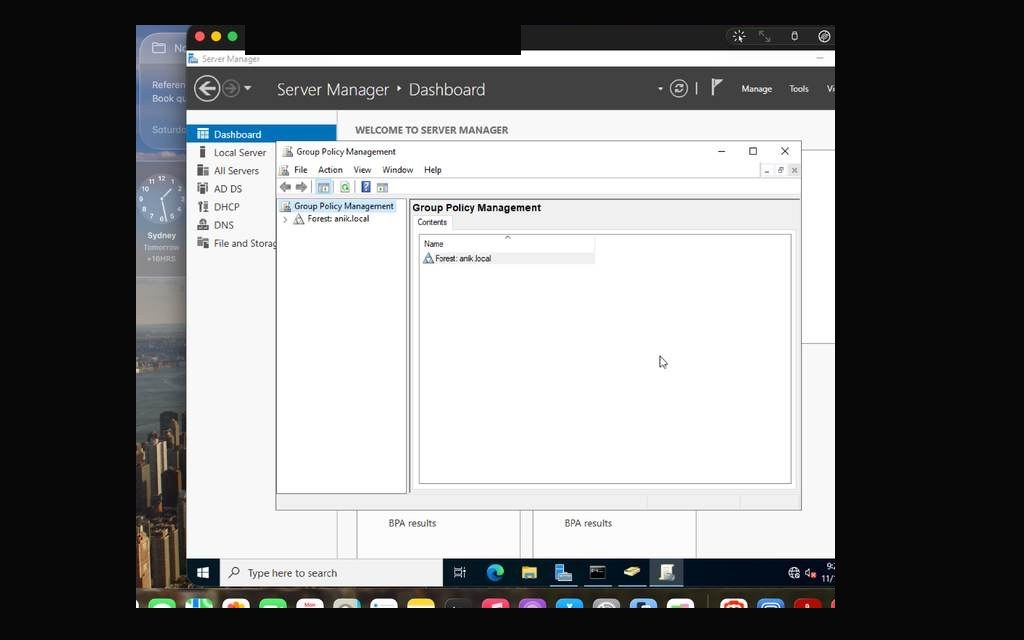Click the right BPA results link

(588, 523)
